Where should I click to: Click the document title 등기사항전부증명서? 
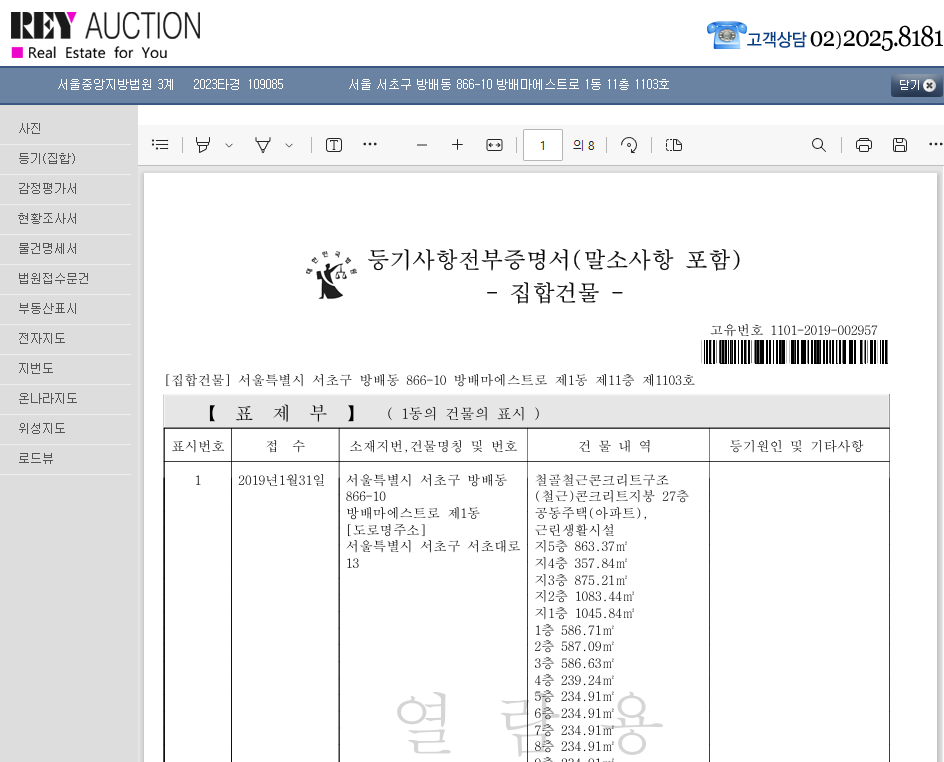click(x=554, y=259)
